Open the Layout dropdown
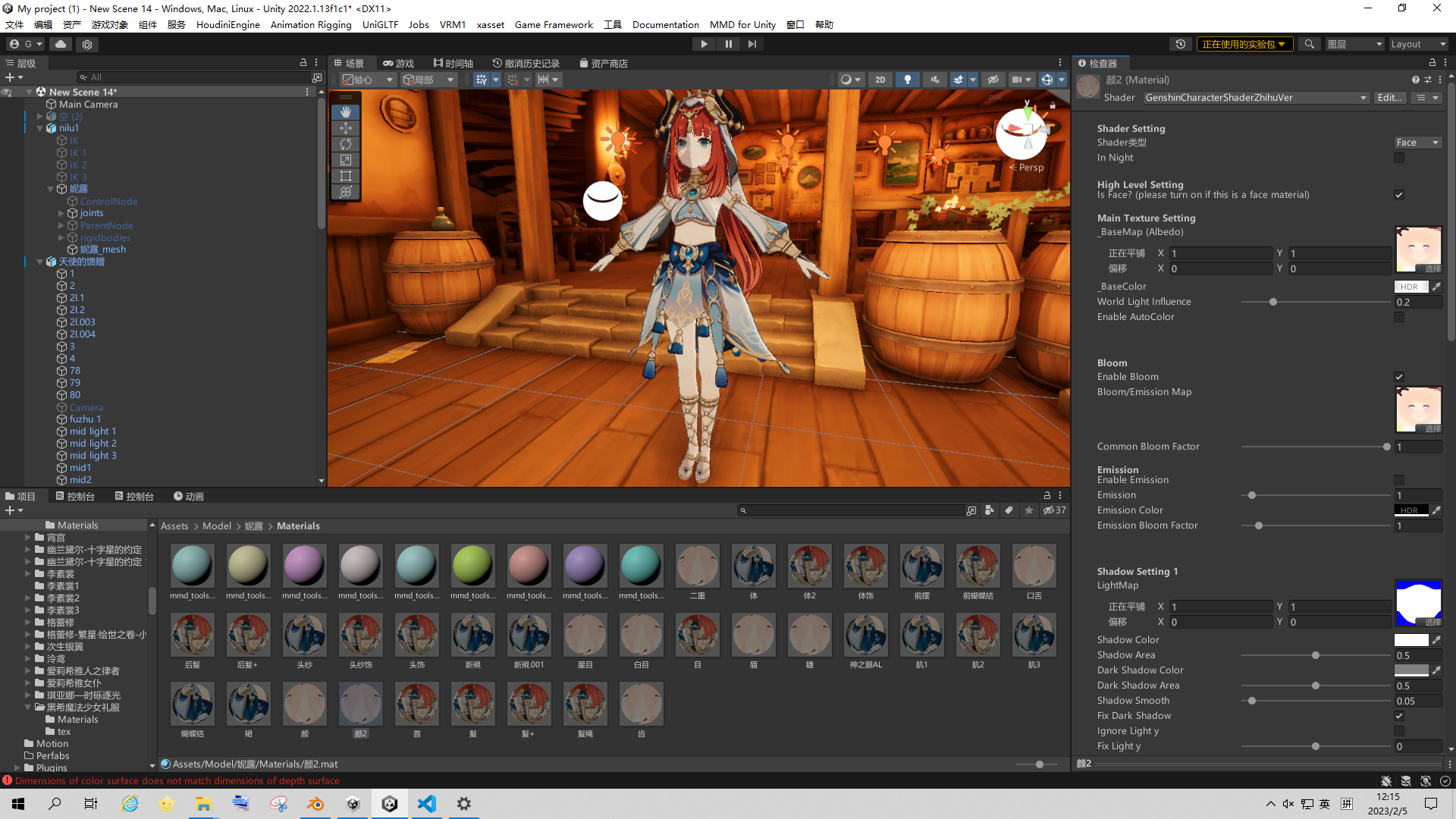Viewport: 1456px width, 819px height. click(1418, 44)
